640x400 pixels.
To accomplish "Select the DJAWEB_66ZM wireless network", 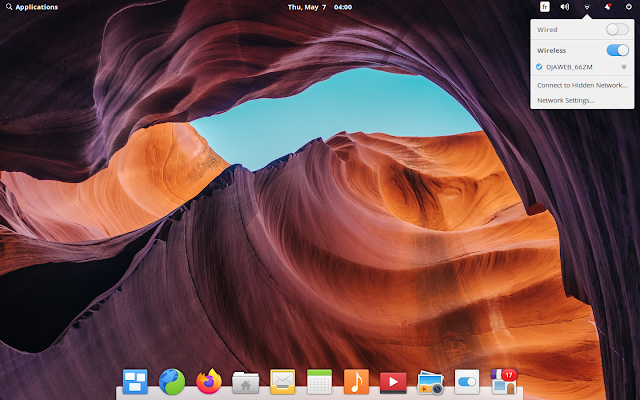I will point(582,67).
